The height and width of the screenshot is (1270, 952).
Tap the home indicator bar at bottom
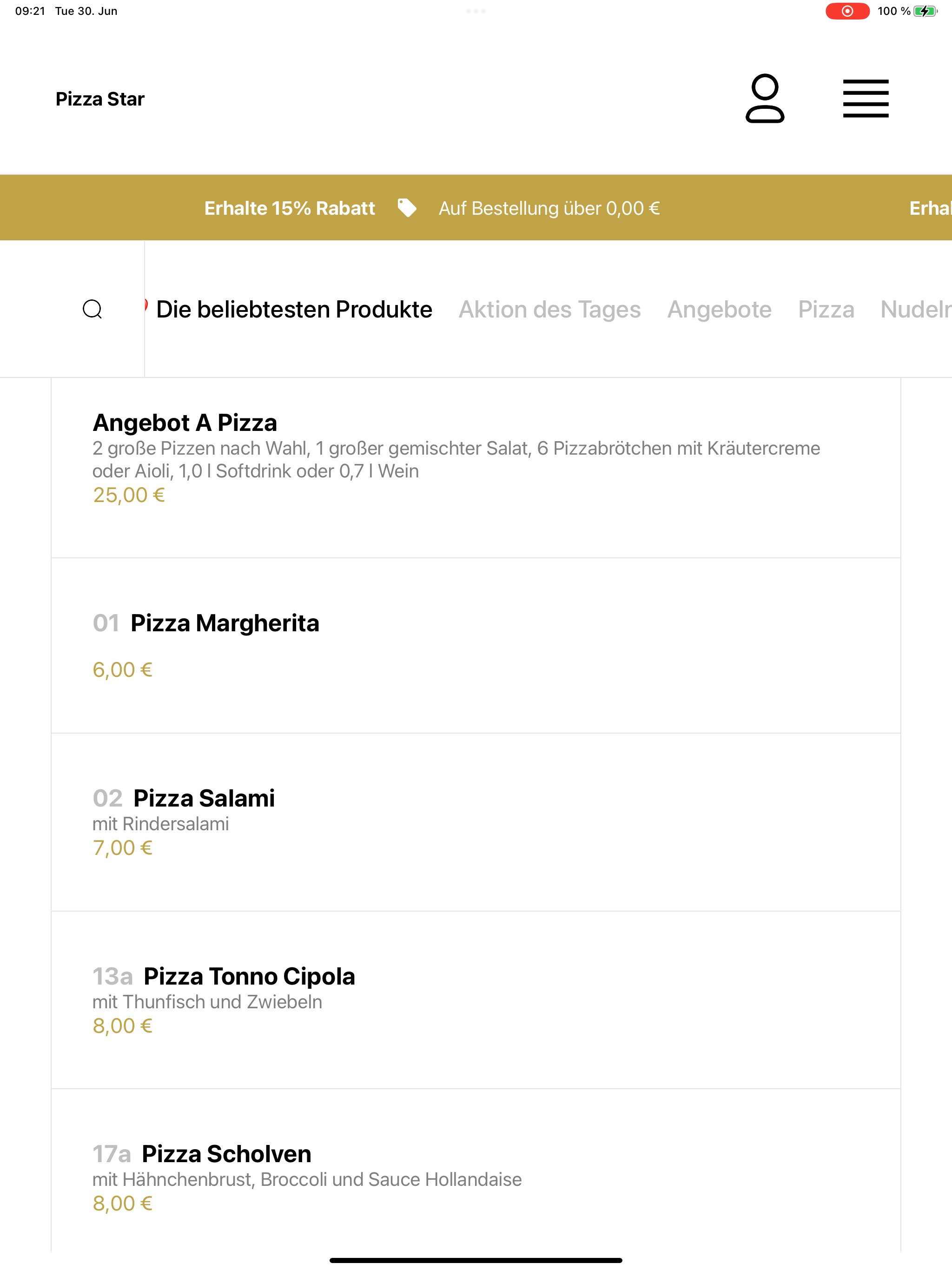[x=476, y=1260]
